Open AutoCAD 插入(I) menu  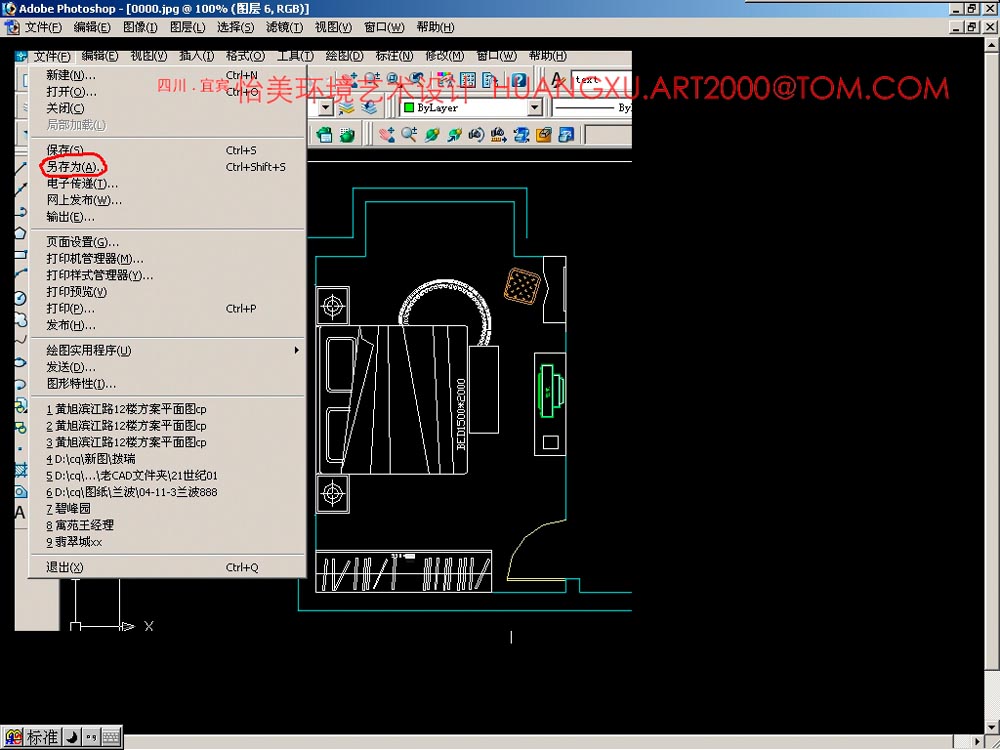[196, 56]
